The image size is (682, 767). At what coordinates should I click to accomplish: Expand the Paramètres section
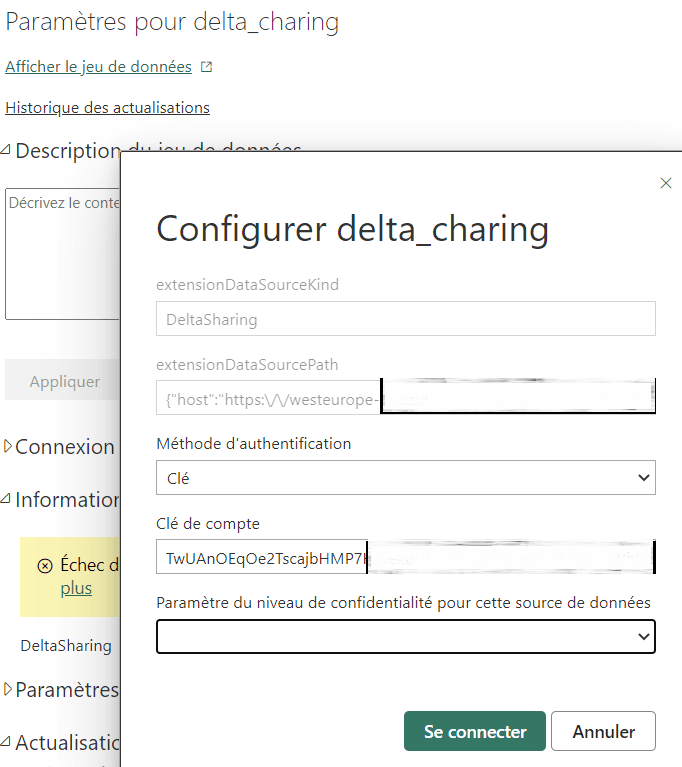click(7, 689)
